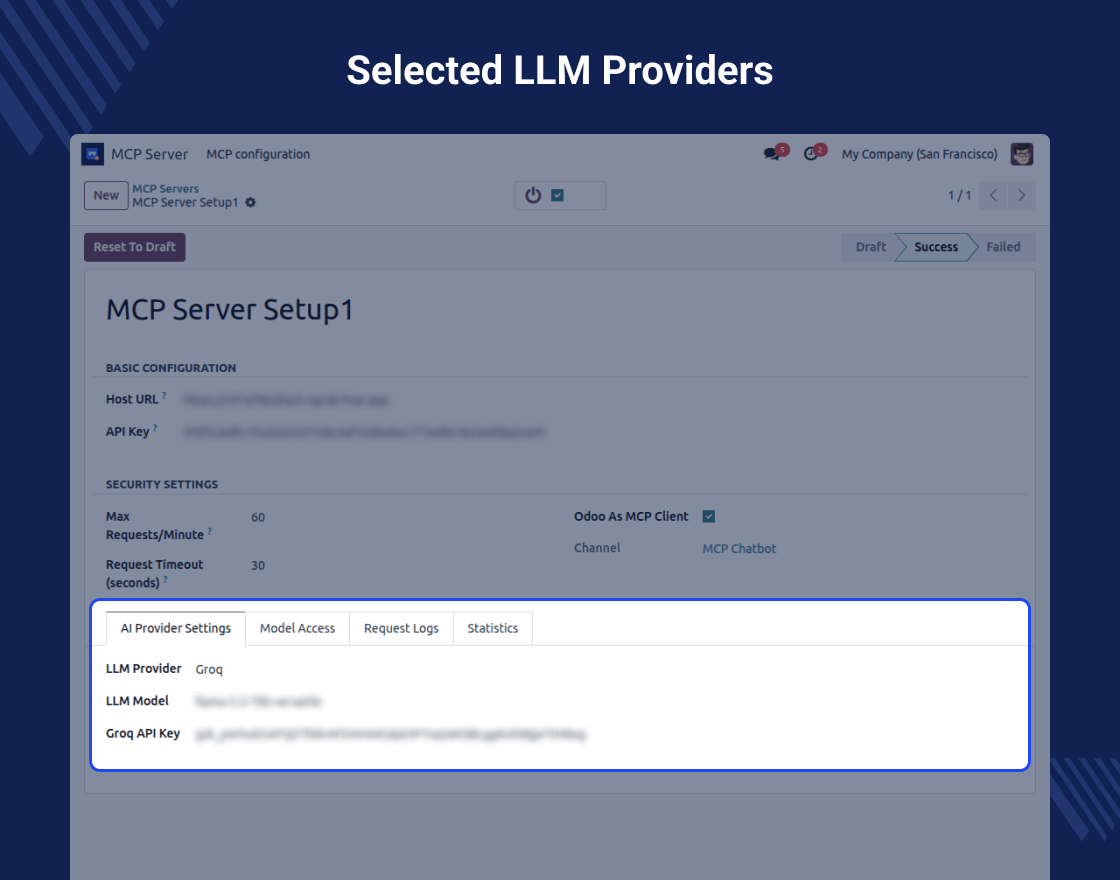1120x880 pixels.
Task: Select the Failed status stage
Action: coord(1003,247)
